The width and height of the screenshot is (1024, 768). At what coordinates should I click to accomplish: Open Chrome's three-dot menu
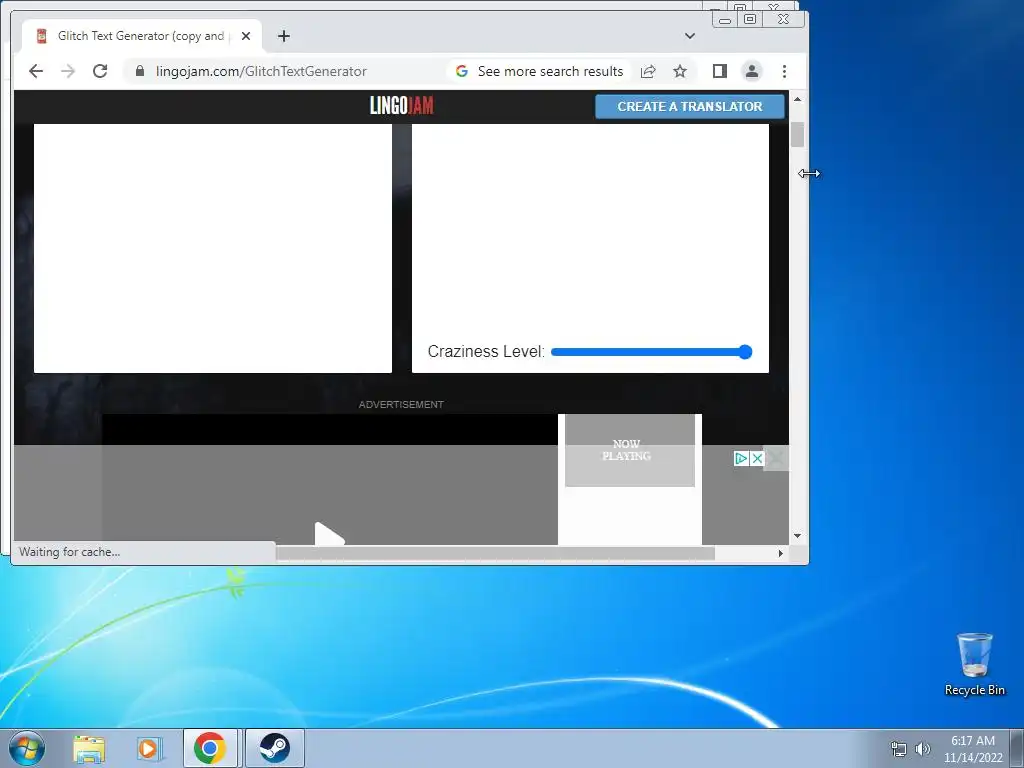pos(784,71)
